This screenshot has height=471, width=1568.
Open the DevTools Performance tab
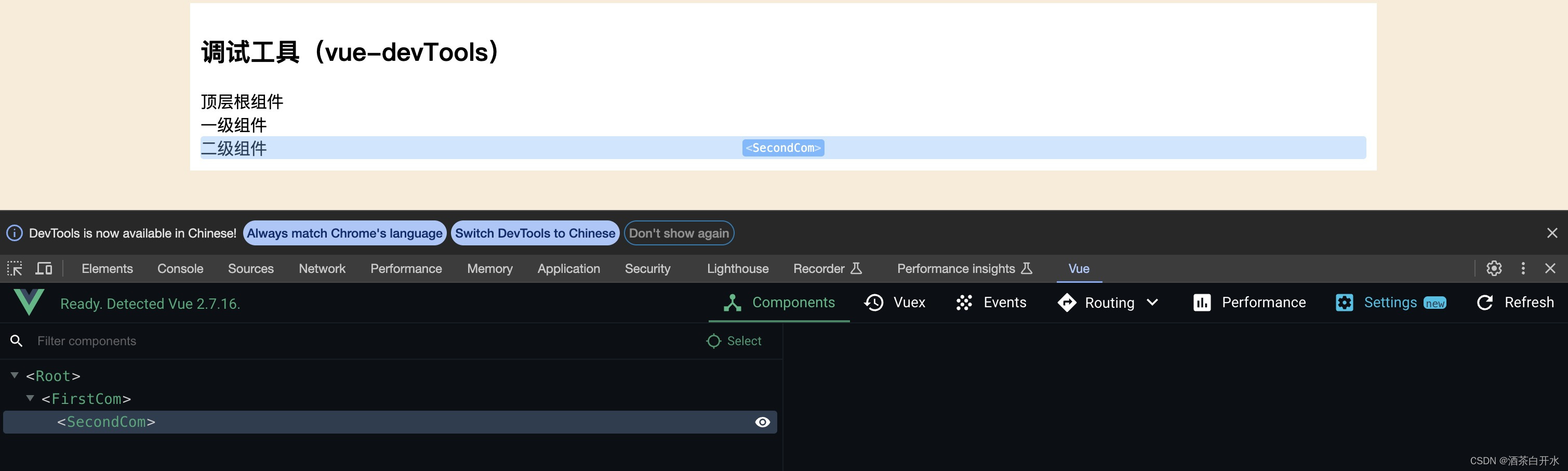pyautogui.click(x=406, y=269)
